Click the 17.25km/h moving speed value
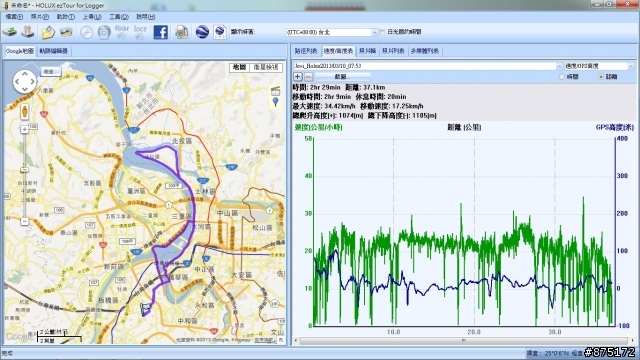Screen dimensions: 640x360 pos(407,106)
